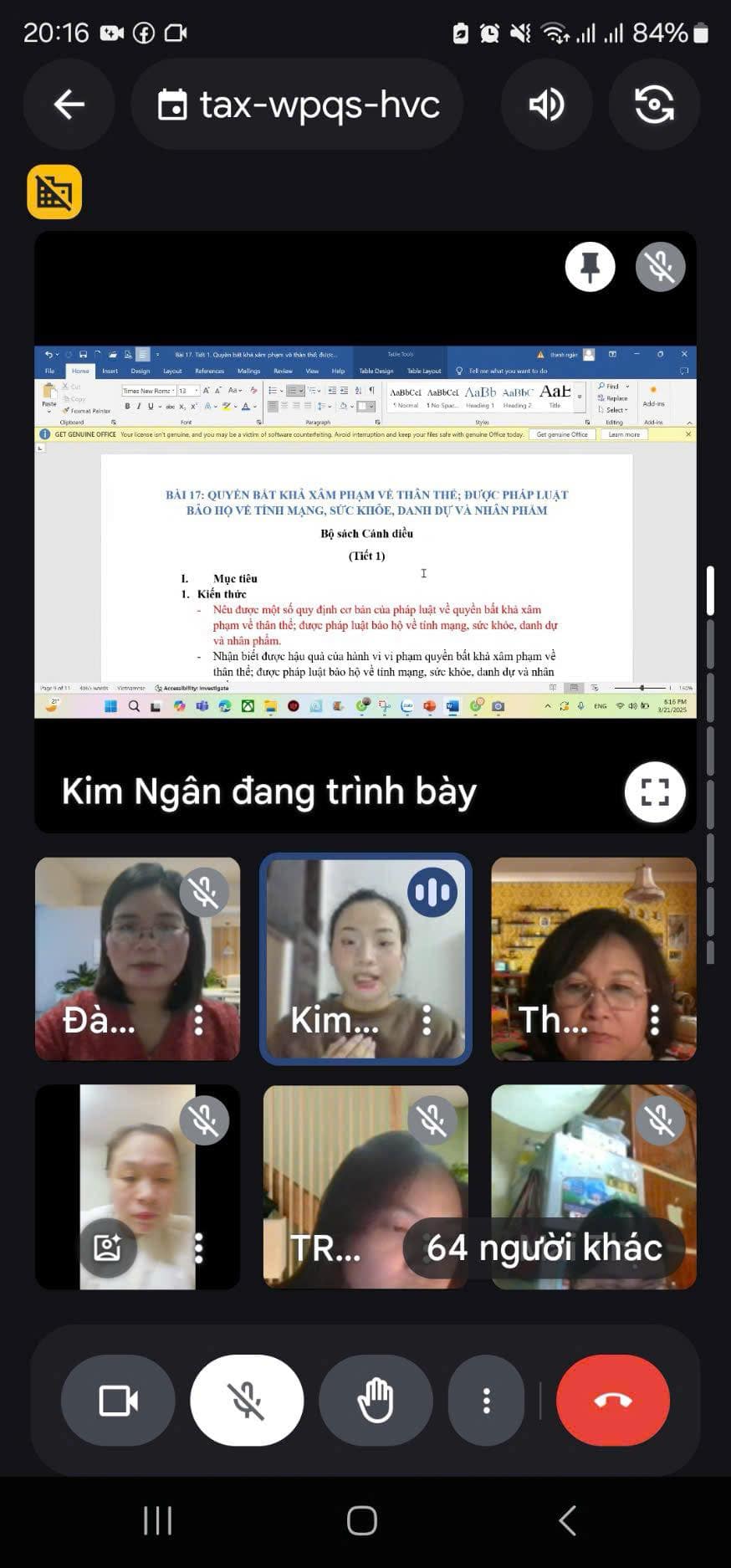Open the tax-wpqs-hvc meeting details

tap(298, 105)
